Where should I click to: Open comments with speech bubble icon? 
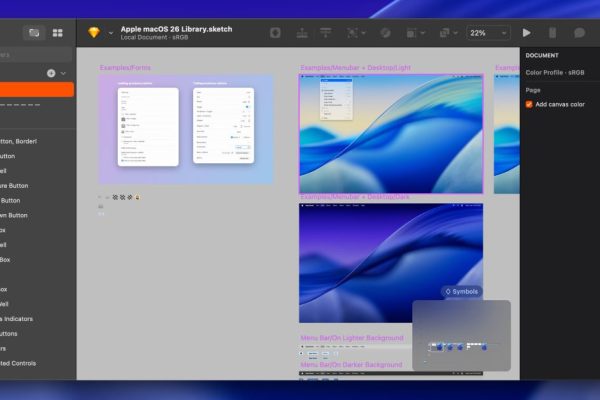point(579,33)
